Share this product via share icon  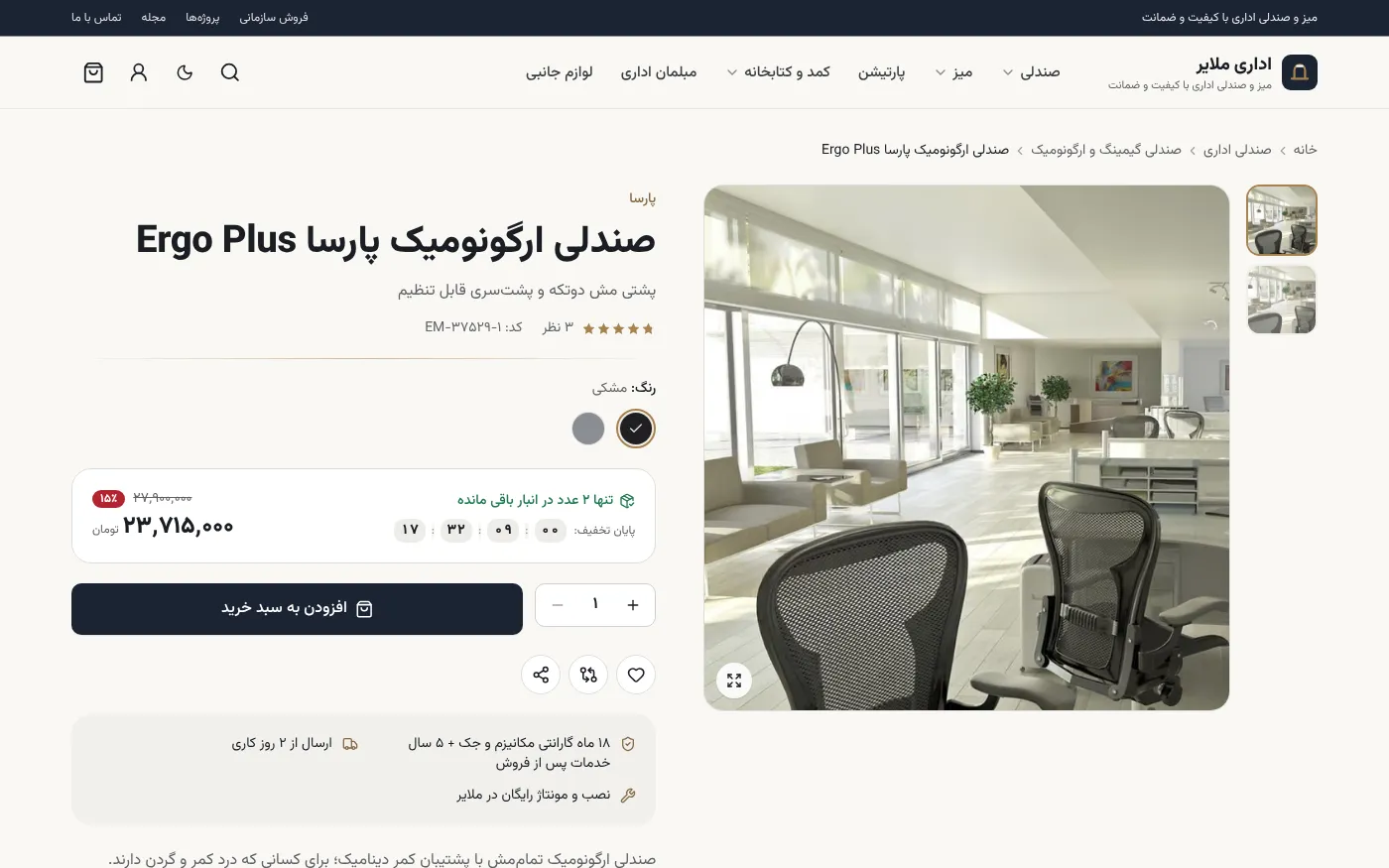pyautogui.click(x=541, y=675)
